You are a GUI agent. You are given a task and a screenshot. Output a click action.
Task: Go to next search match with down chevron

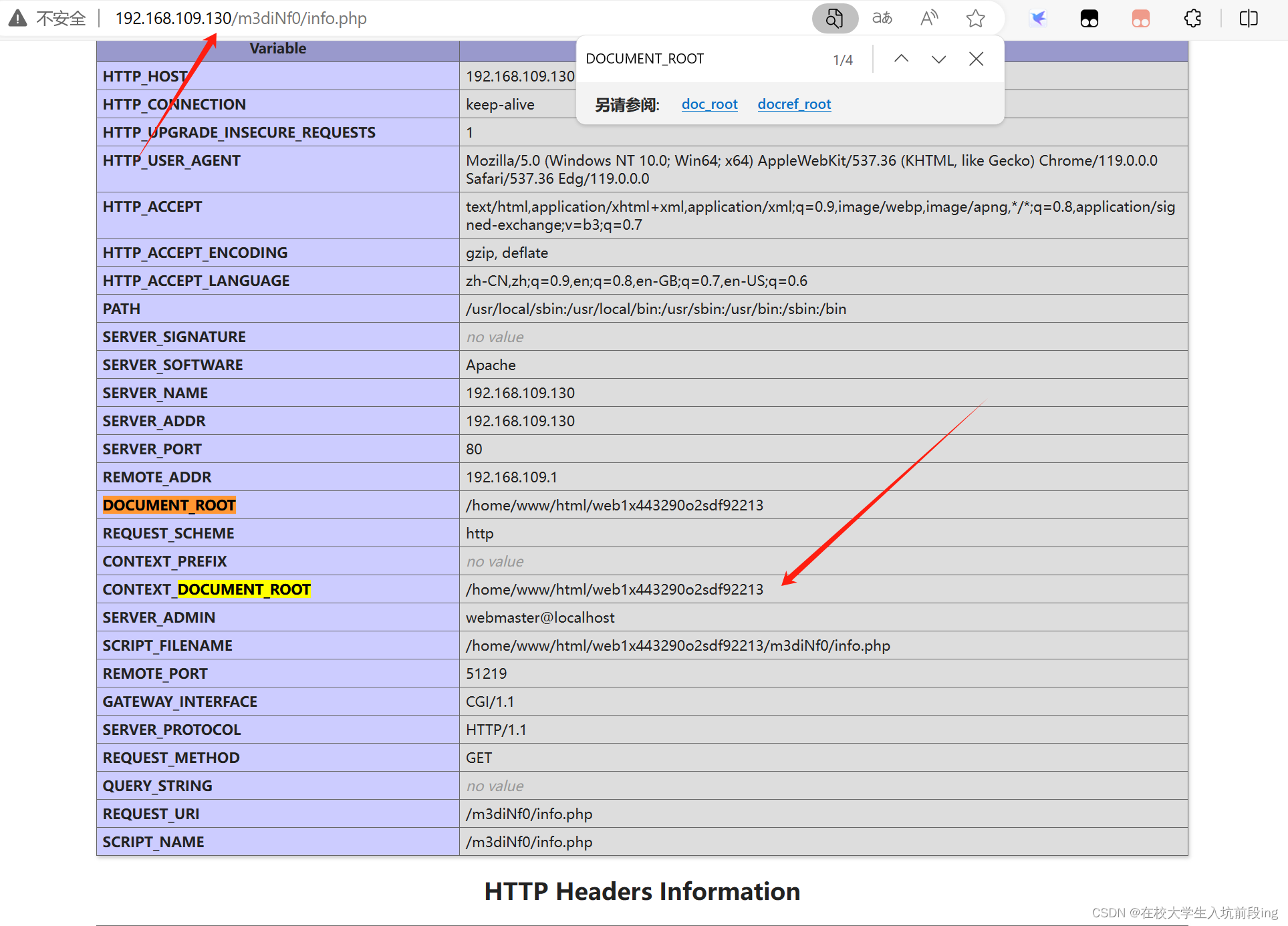point(938,59)
